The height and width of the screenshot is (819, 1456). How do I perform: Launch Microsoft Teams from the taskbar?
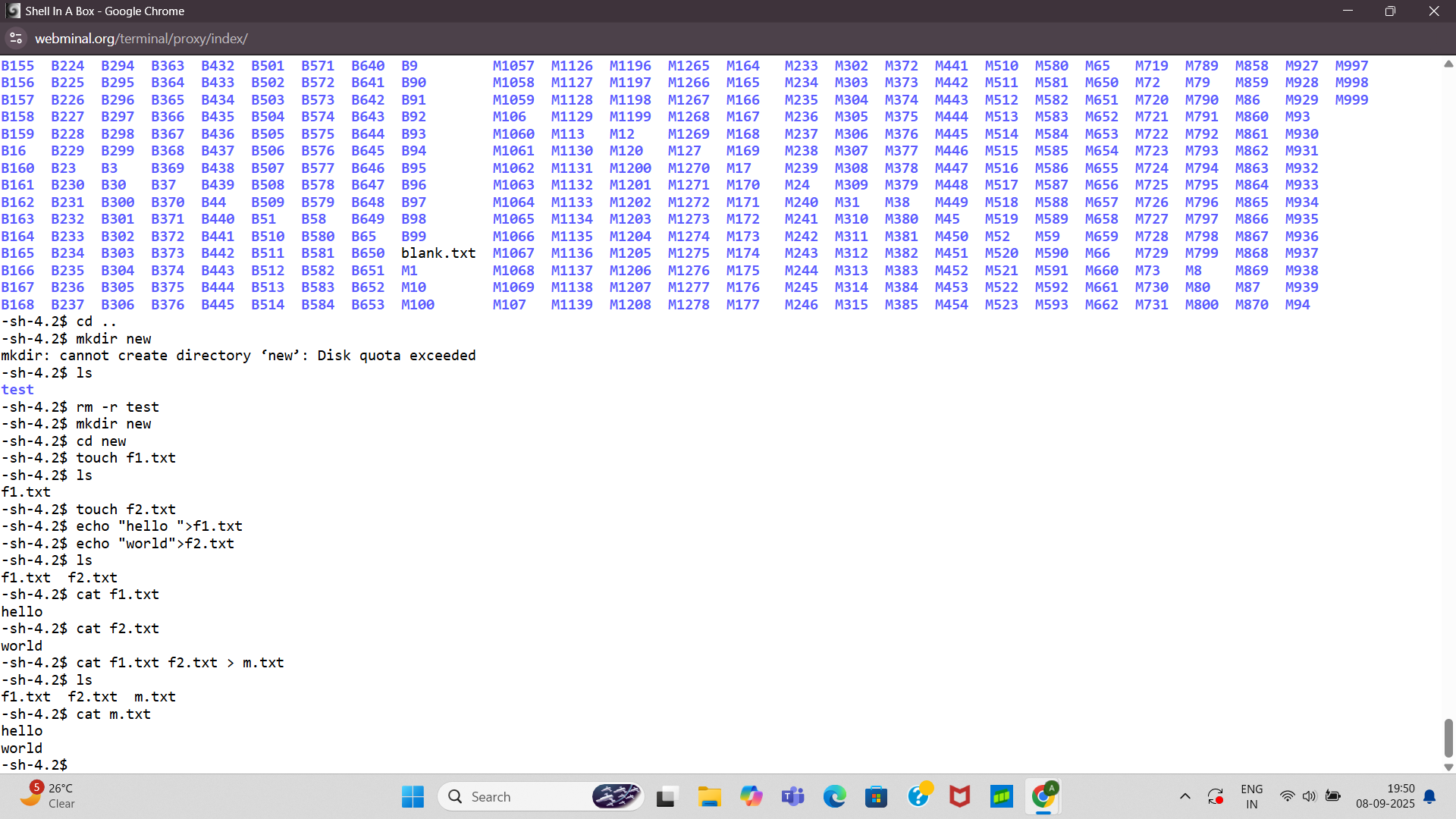(792, 796)
